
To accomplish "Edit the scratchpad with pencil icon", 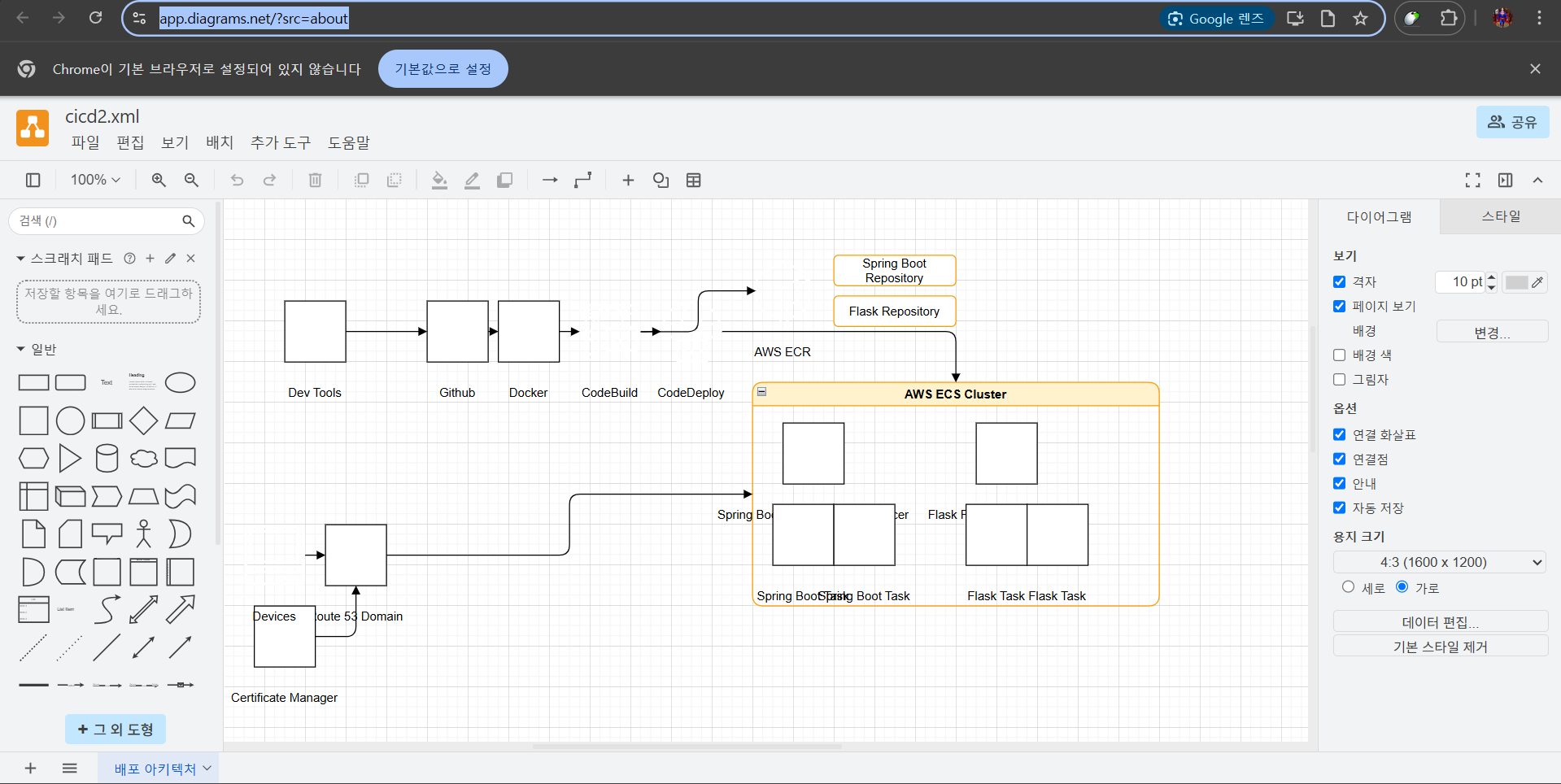I will pyautogui.click(x=170, y=258).
